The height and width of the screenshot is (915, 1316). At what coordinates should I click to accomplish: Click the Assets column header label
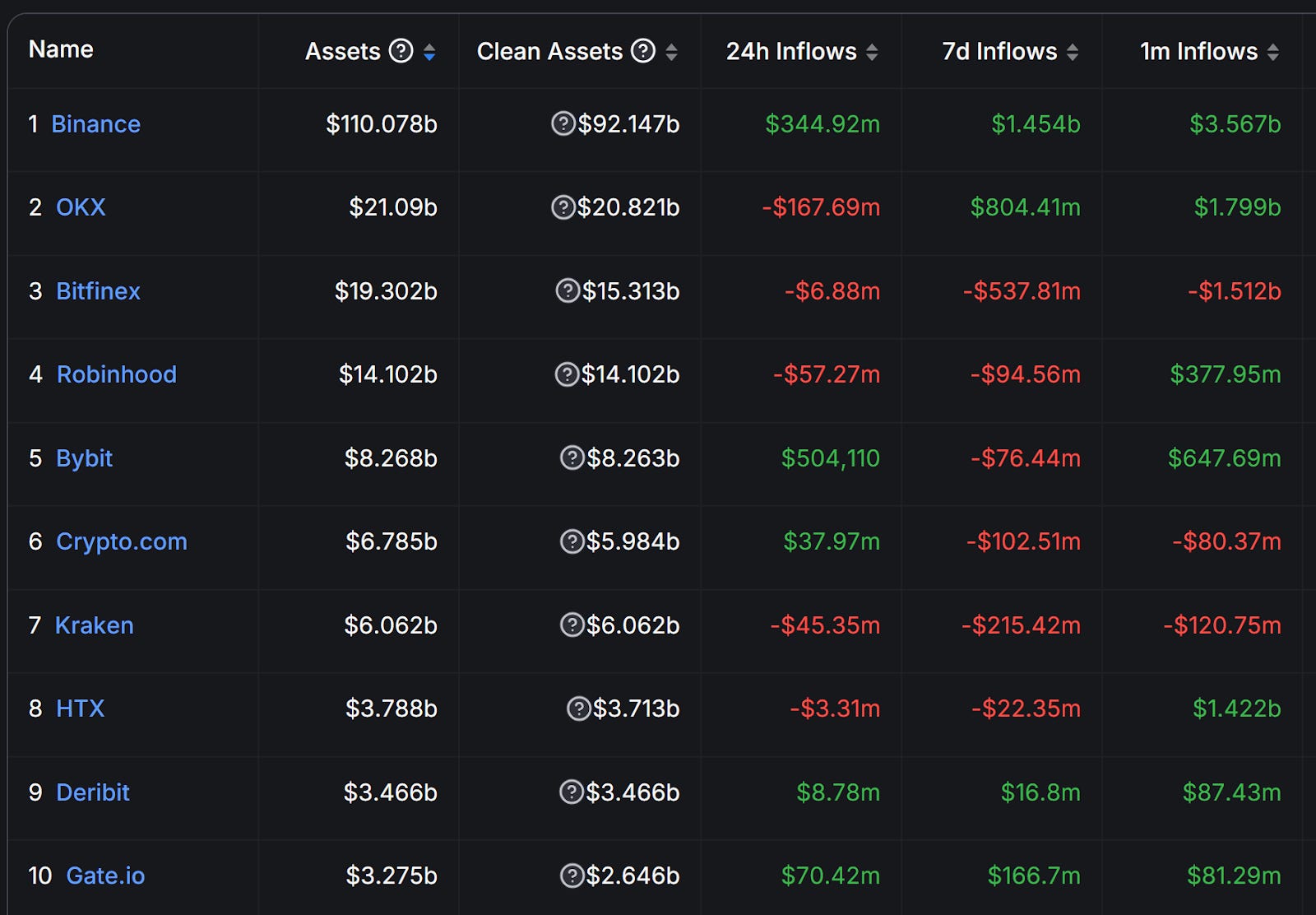coord(342,51)
